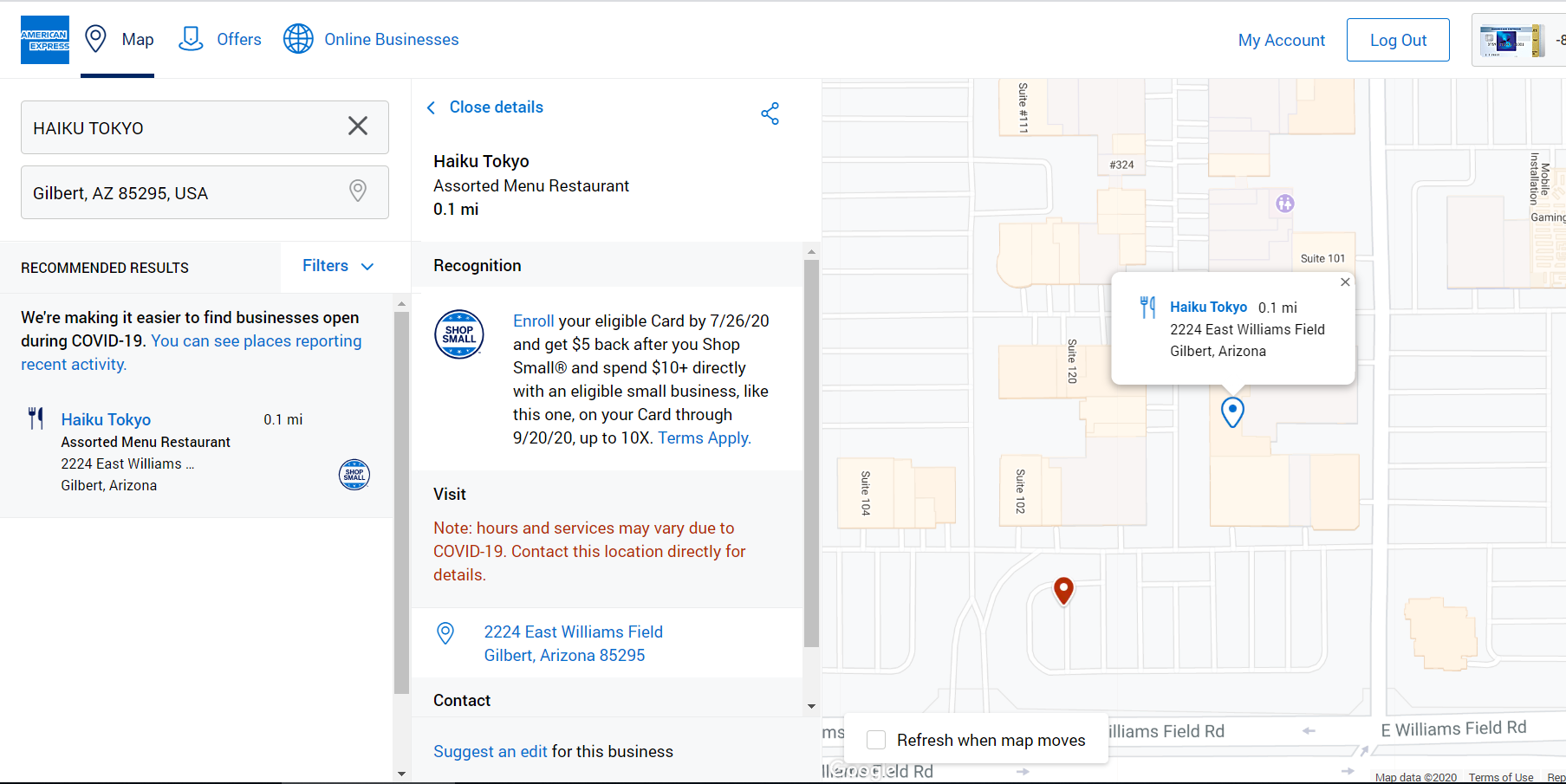Click details panel scroll up arrow
Viewport: 1566px width, 784px height.
pyautogui.click(x=811, y=252)
